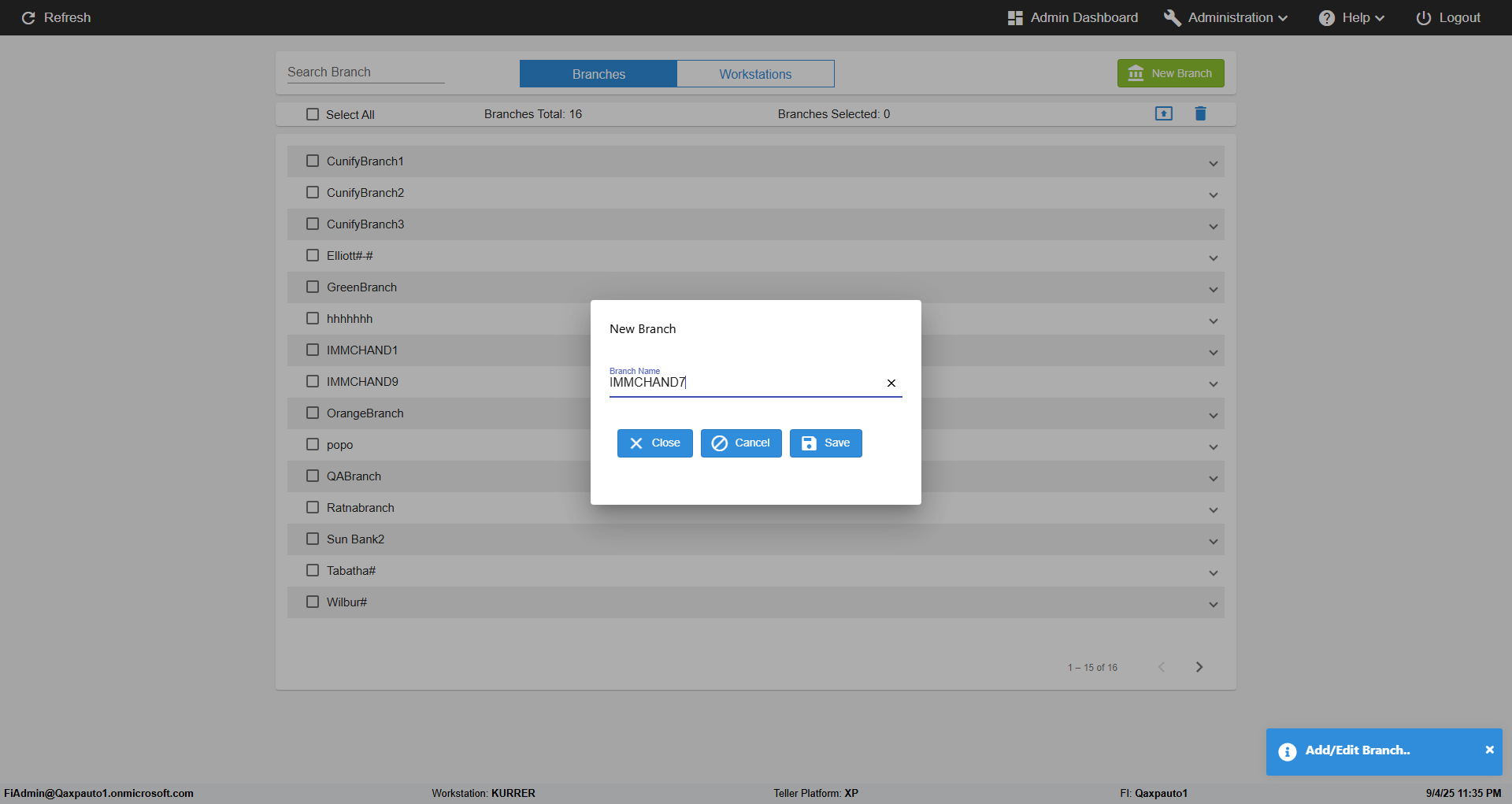Select the Branches tab
1512x804 pixels.
point(598,74)
